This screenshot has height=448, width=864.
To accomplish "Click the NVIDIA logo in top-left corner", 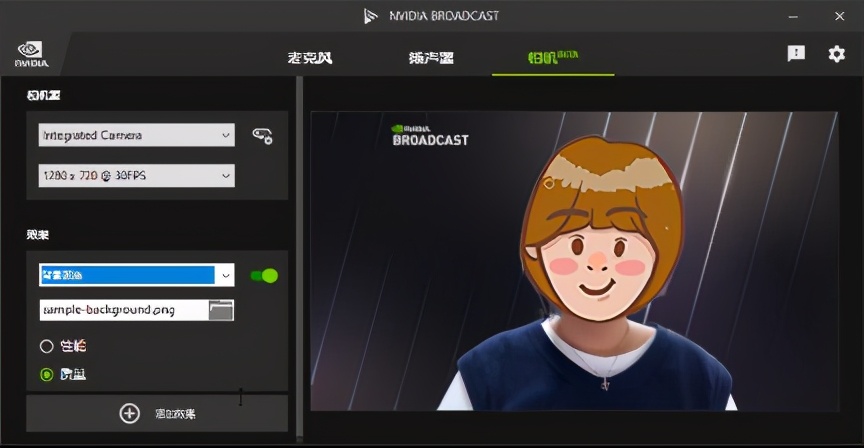I will [x=31, y=55].
